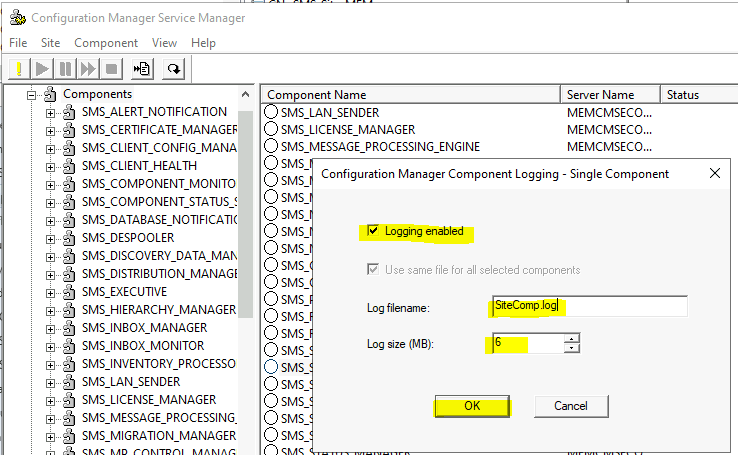Click the Components root node icon
Viewport: 738px width, 455px height.
point(50,95)
